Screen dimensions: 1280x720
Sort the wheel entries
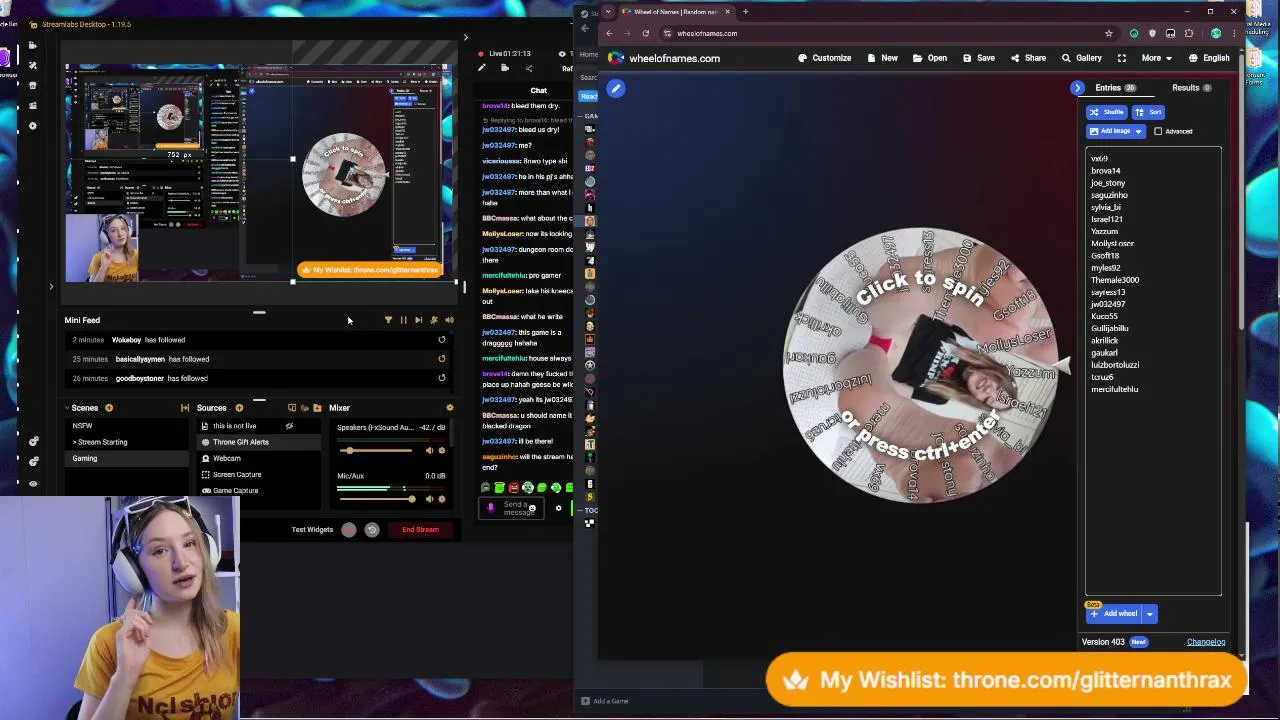pos(1148,112)
